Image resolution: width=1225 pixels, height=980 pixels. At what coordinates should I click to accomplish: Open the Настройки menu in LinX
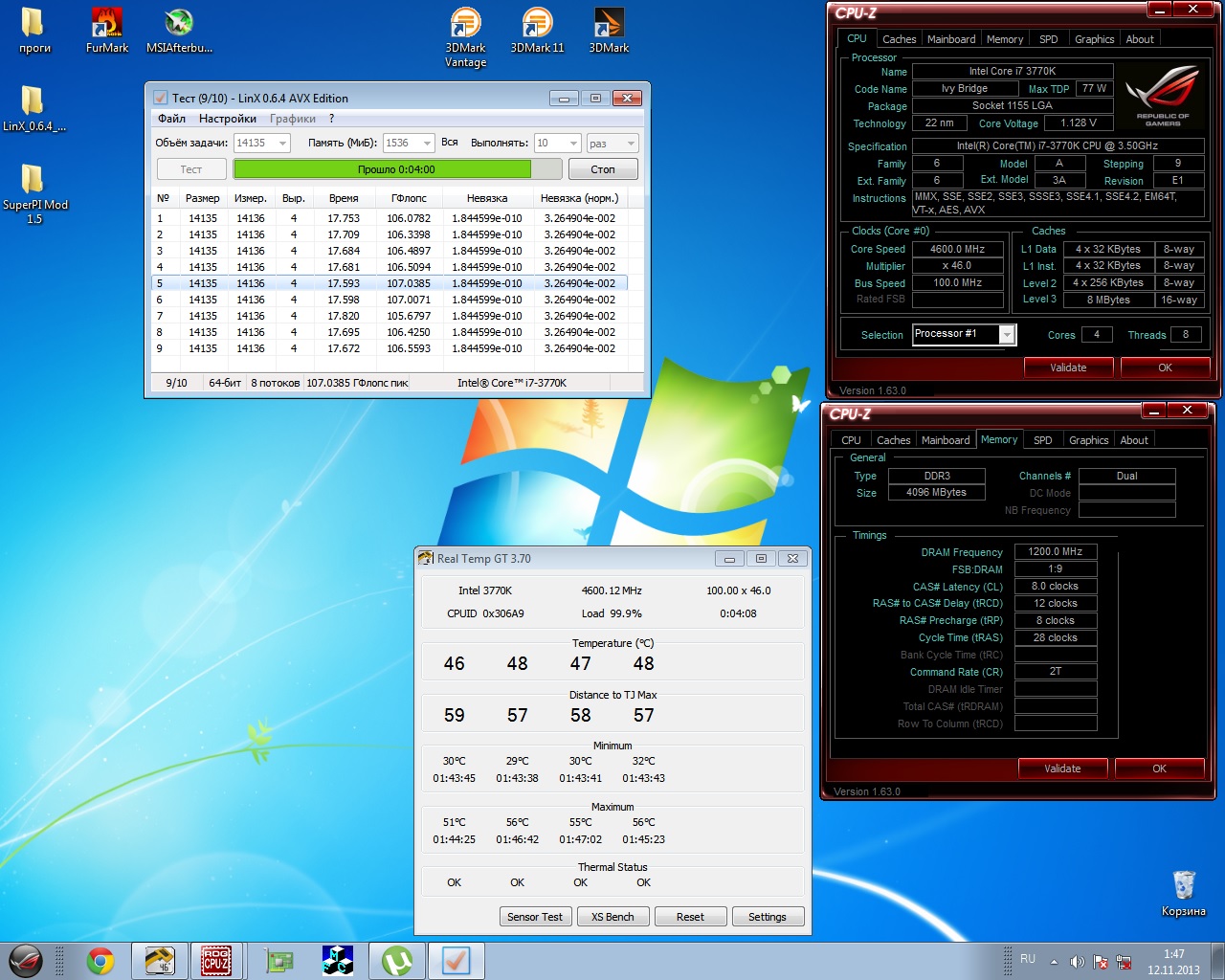pos(228,119)
